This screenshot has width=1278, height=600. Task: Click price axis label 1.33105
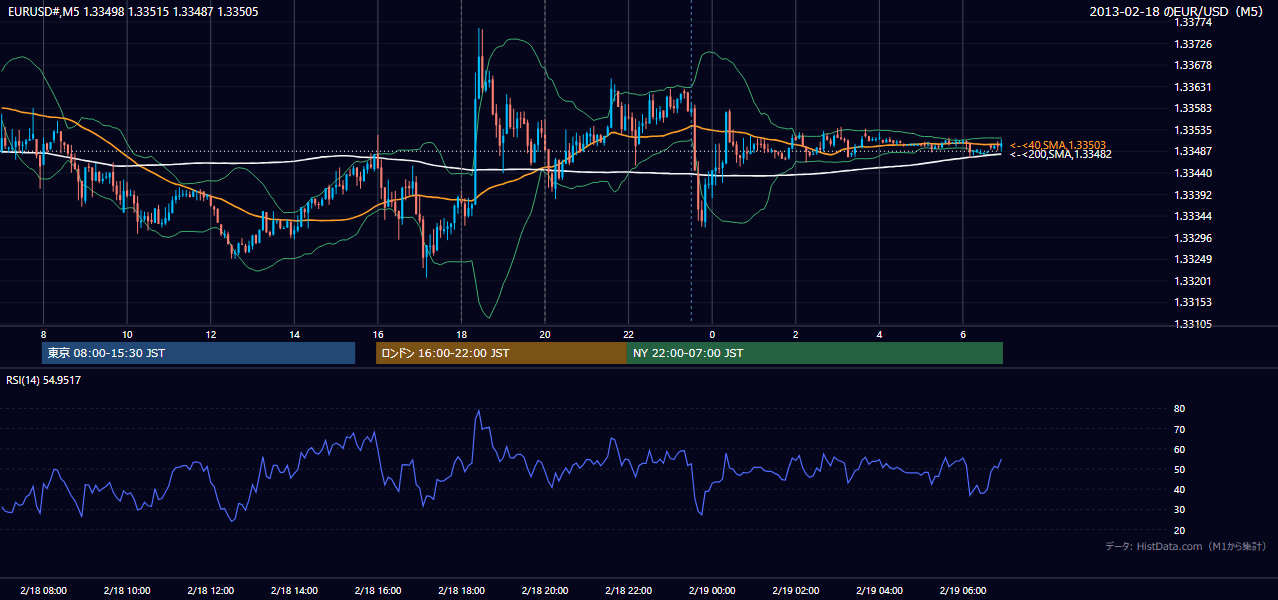[1194, 324]
